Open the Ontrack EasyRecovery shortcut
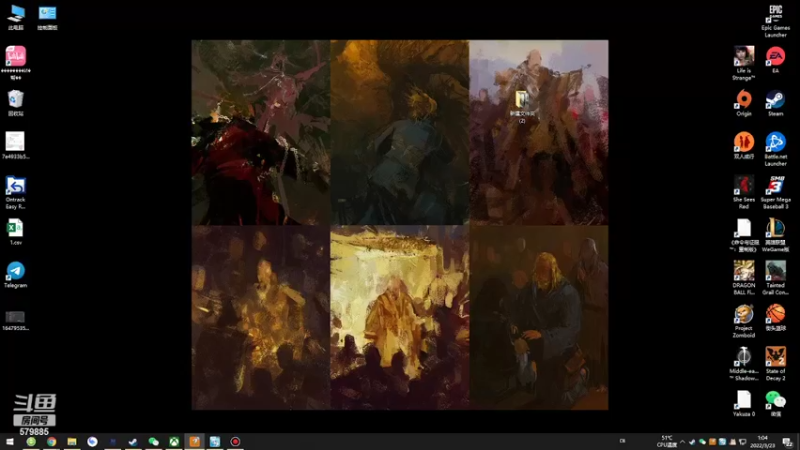800x450 pixels. 16,192
